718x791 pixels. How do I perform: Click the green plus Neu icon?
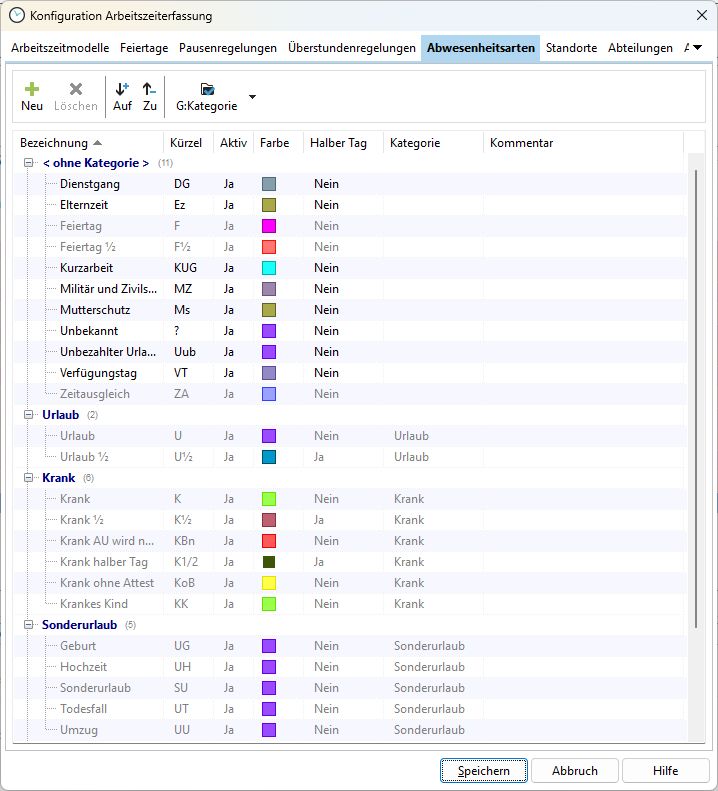coord(32,89)
